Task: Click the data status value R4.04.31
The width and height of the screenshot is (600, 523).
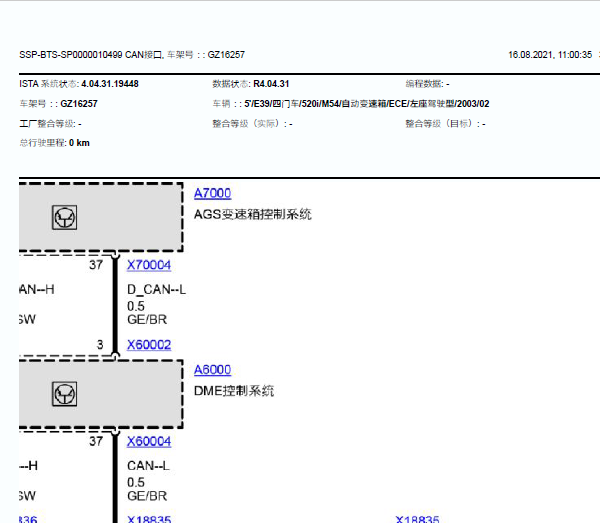Action: point(271,84)
